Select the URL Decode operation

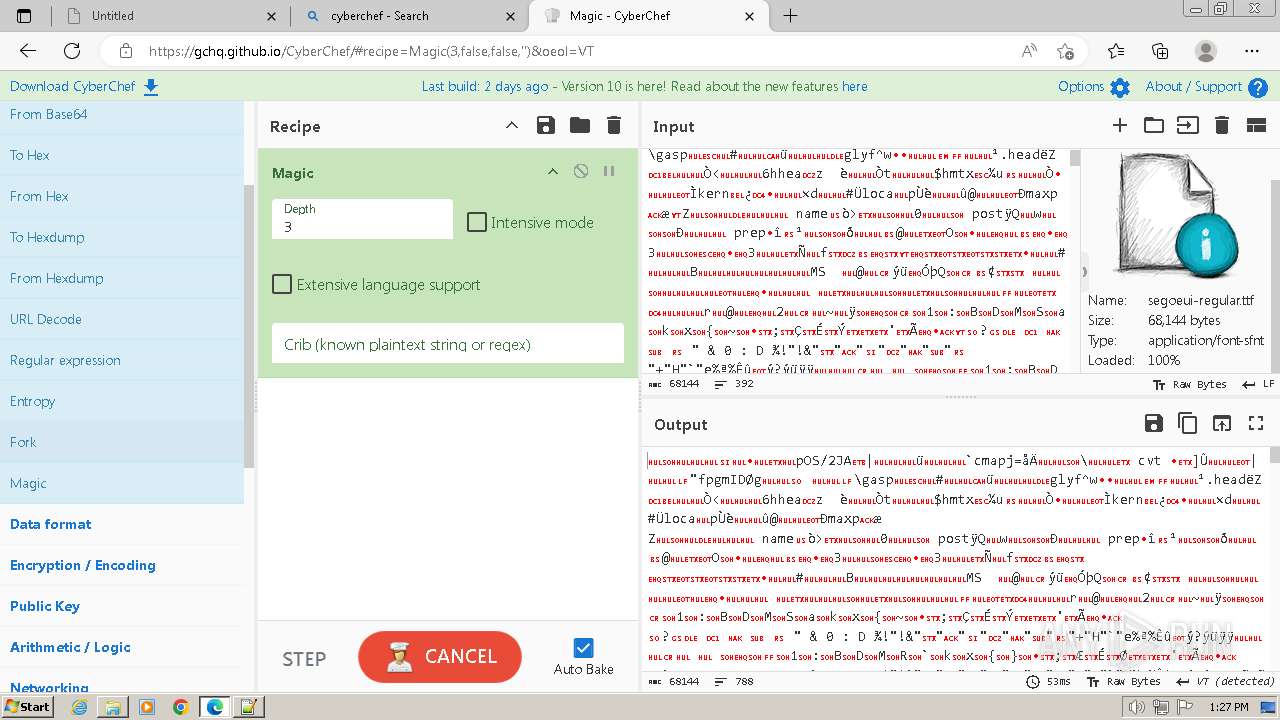coord(122,319)
